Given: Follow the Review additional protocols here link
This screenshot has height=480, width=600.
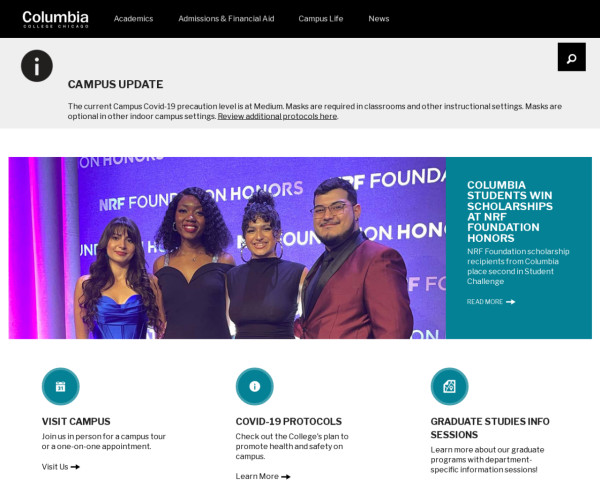Looking at the screenshot, I should [277, 116].
